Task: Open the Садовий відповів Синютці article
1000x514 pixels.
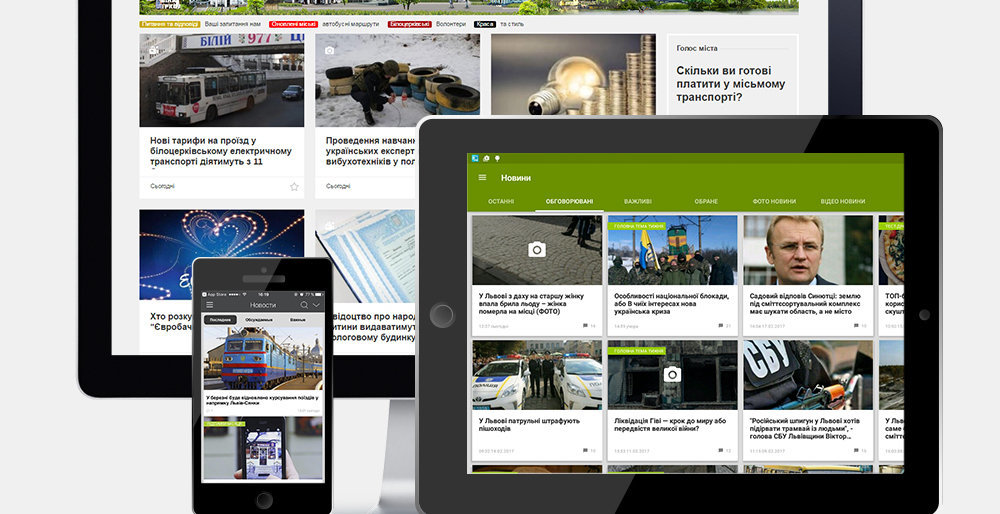Action: point(807,302)
